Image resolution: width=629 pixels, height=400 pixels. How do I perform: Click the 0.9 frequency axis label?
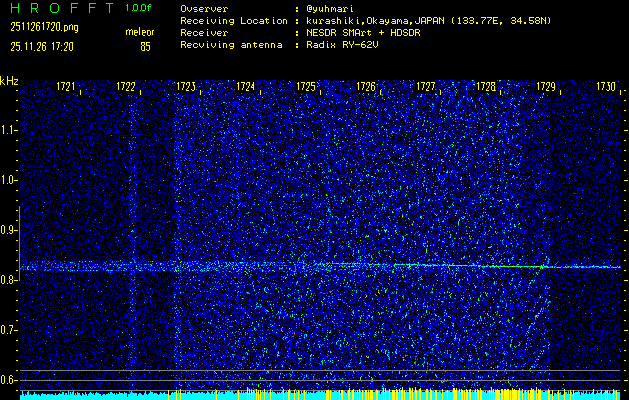(9, 229)
